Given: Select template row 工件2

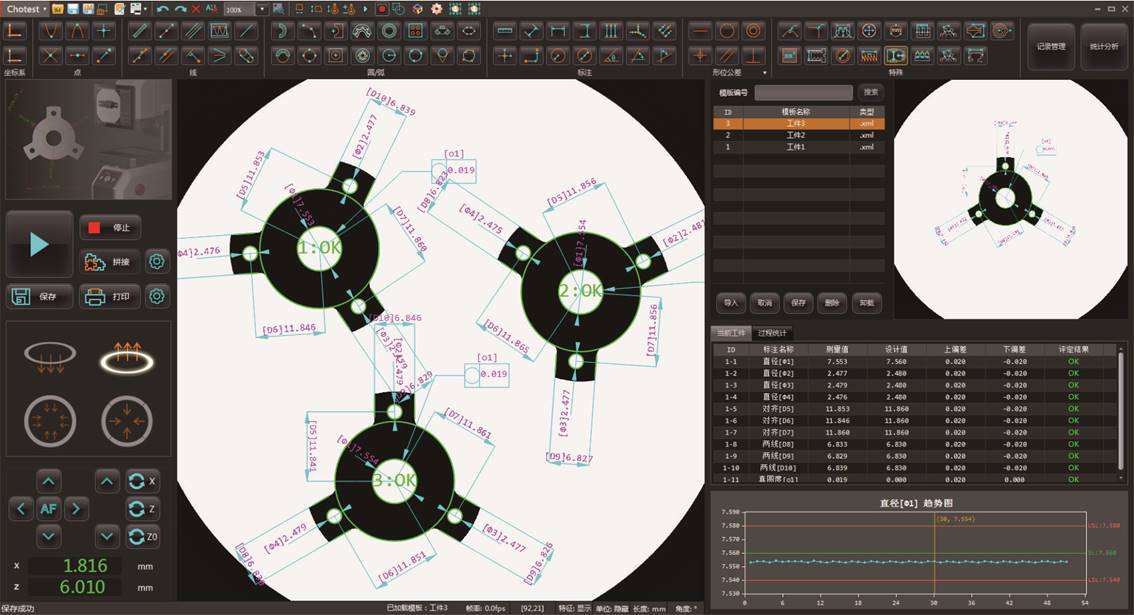Looking at the screenshot, I should [798, 135].
